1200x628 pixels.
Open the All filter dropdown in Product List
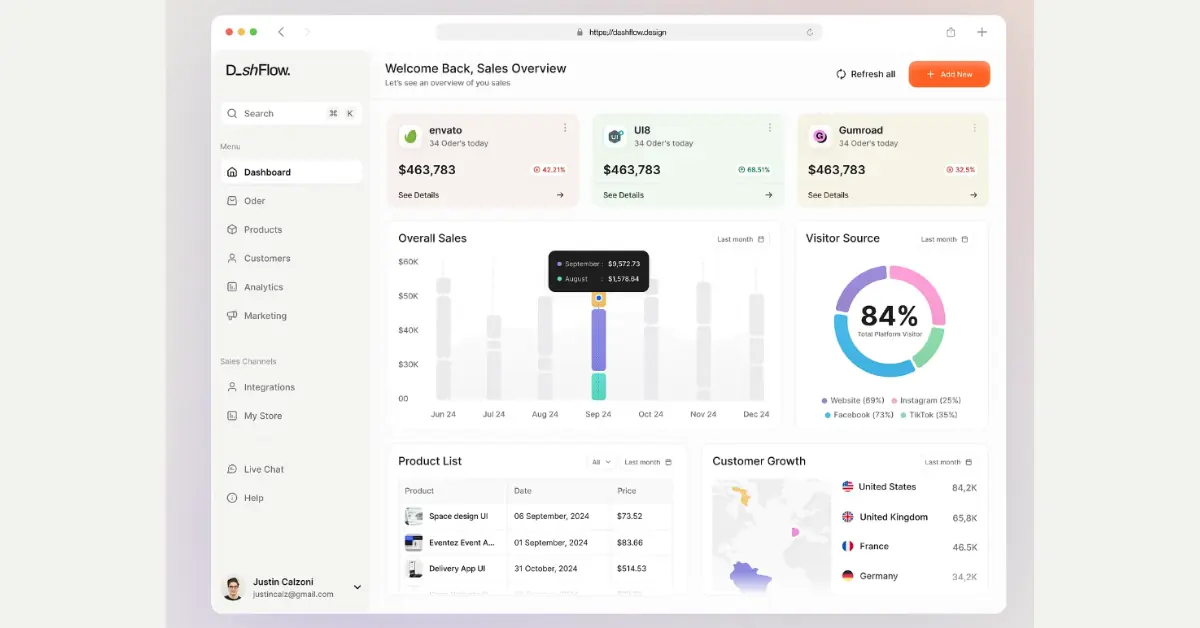(600, 462)
